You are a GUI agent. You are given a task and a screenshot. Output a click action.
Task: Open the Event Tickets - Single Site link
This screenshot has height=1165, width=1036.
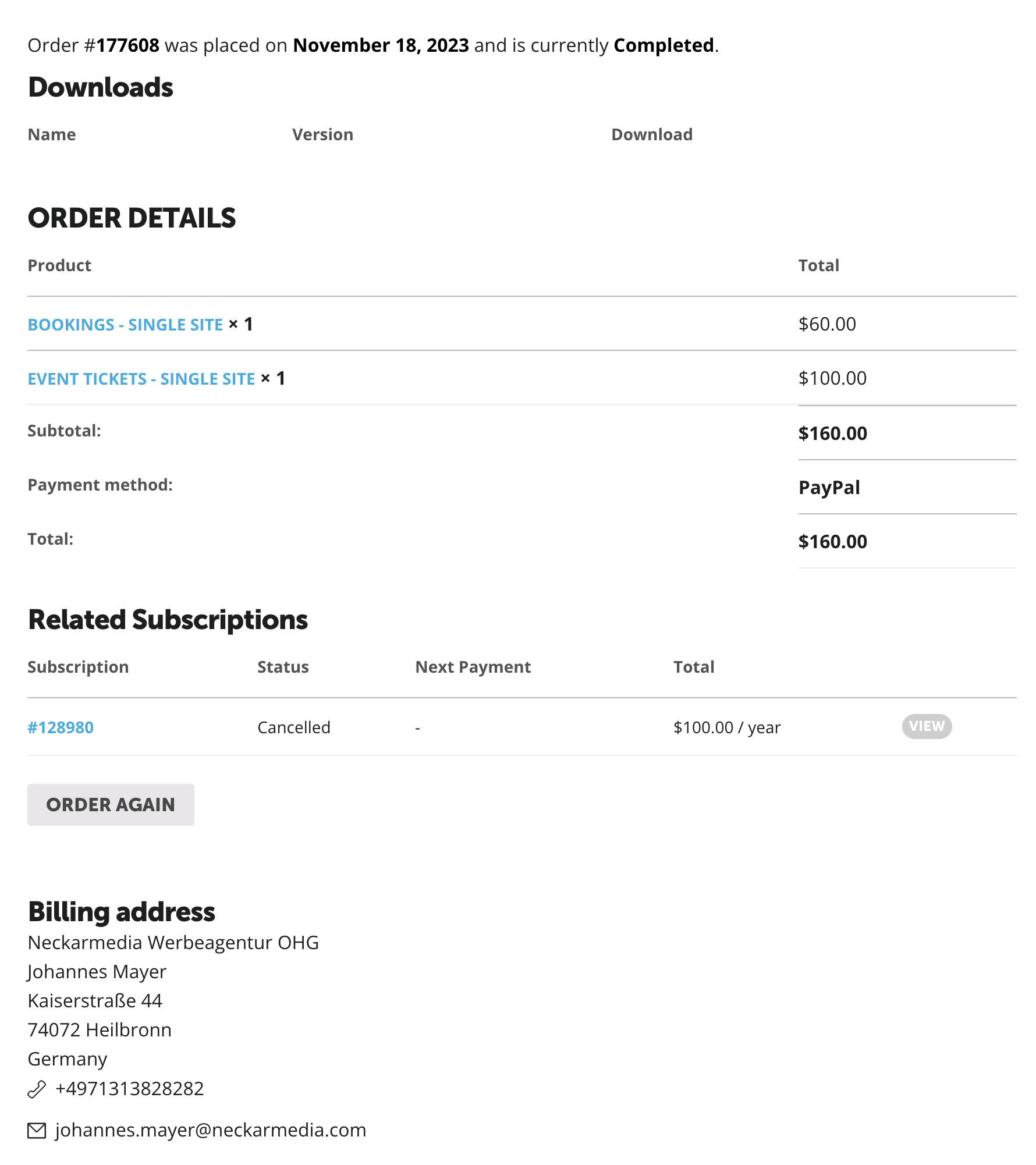click(141, 379)
